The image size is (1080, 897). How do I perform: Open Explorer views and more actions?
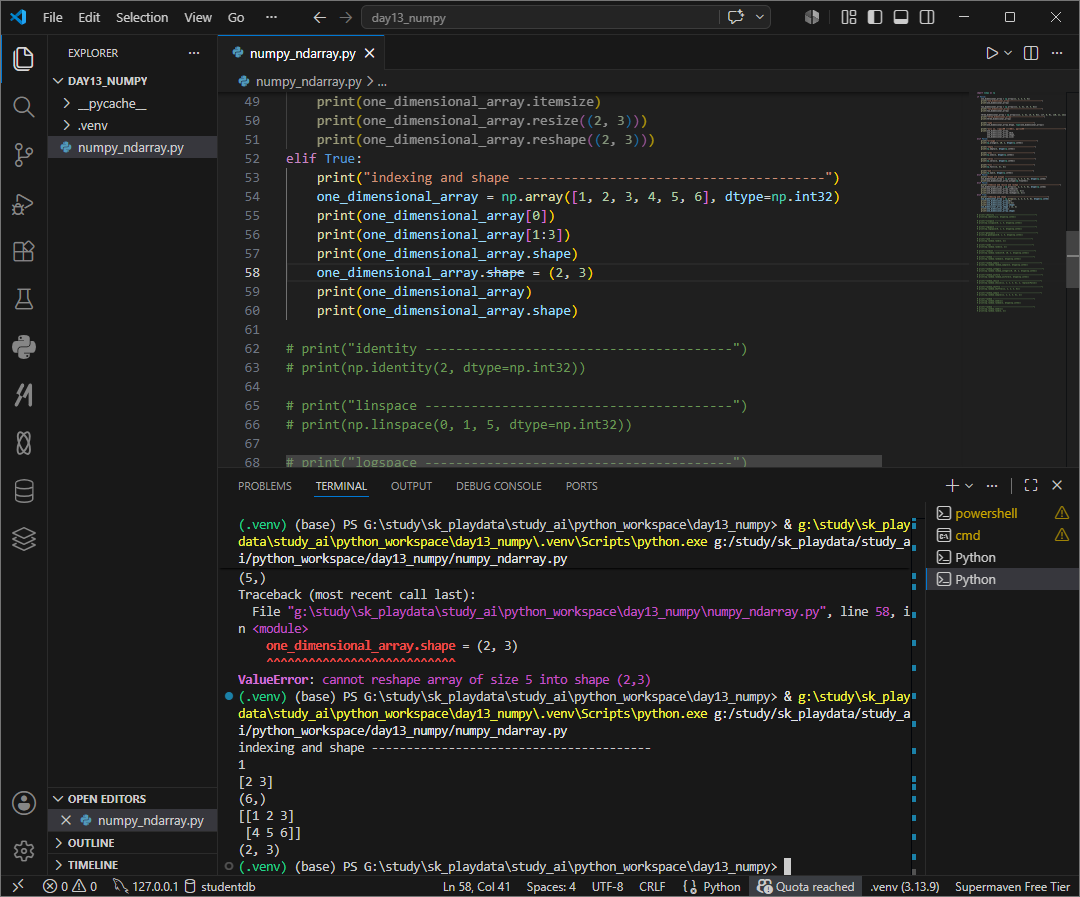coord(194,53)
